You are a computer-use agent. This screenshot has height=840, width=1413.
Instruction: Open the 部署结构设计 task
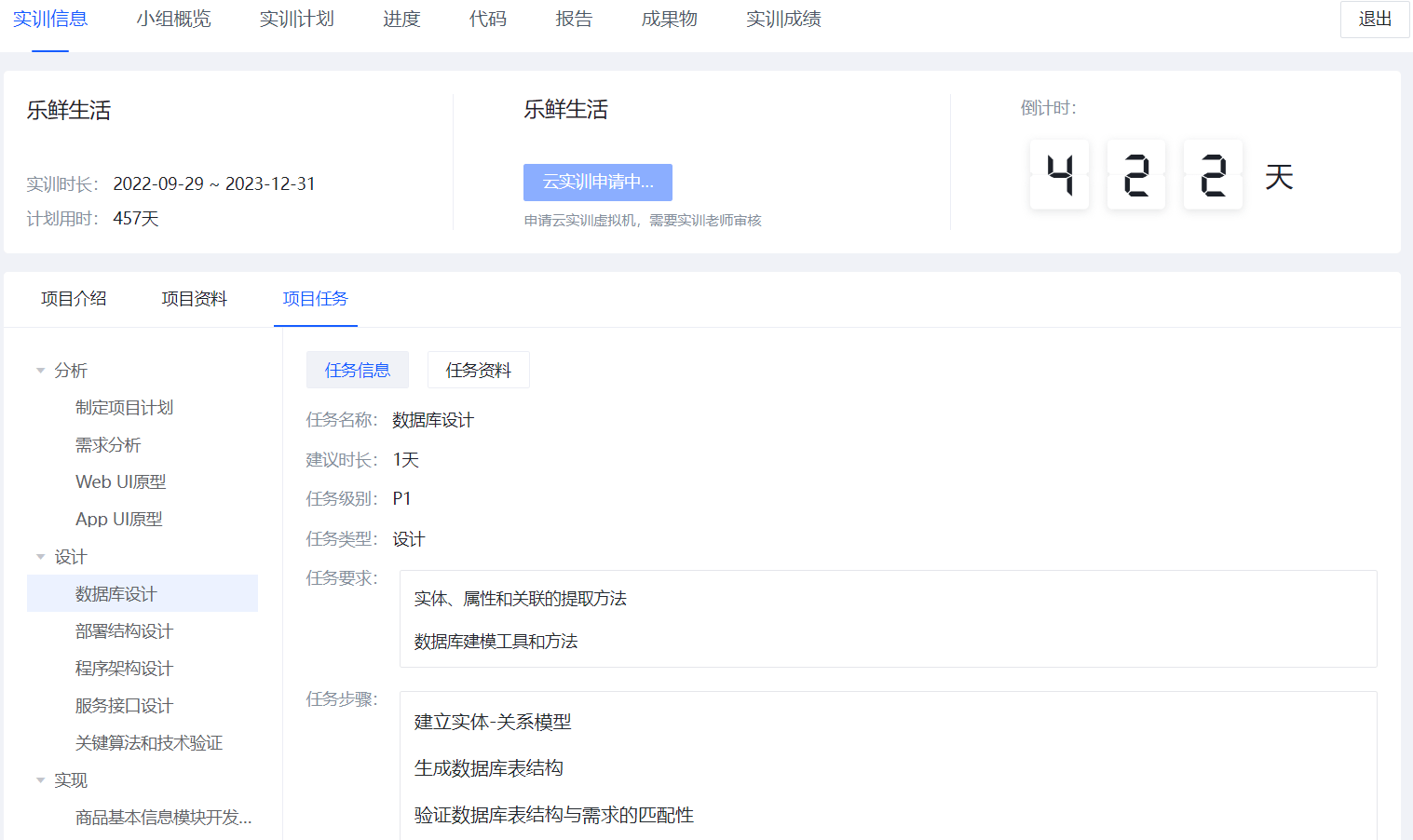124,630
